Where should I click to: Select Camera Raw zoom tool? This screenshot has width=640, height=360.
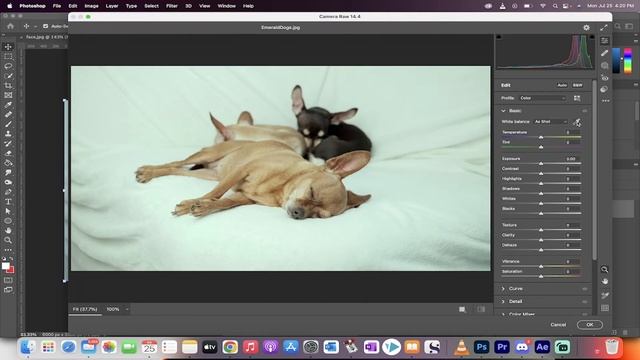604,269
